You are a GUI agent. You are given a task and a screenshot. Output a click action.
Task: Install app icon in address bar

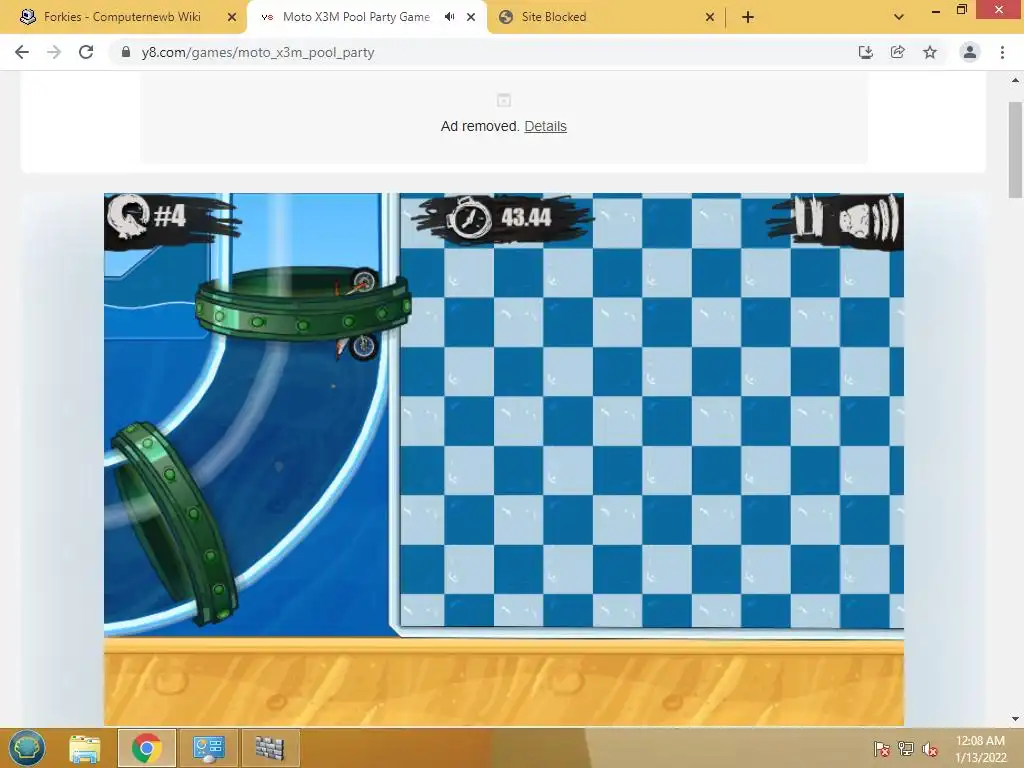tap(865, 52)
